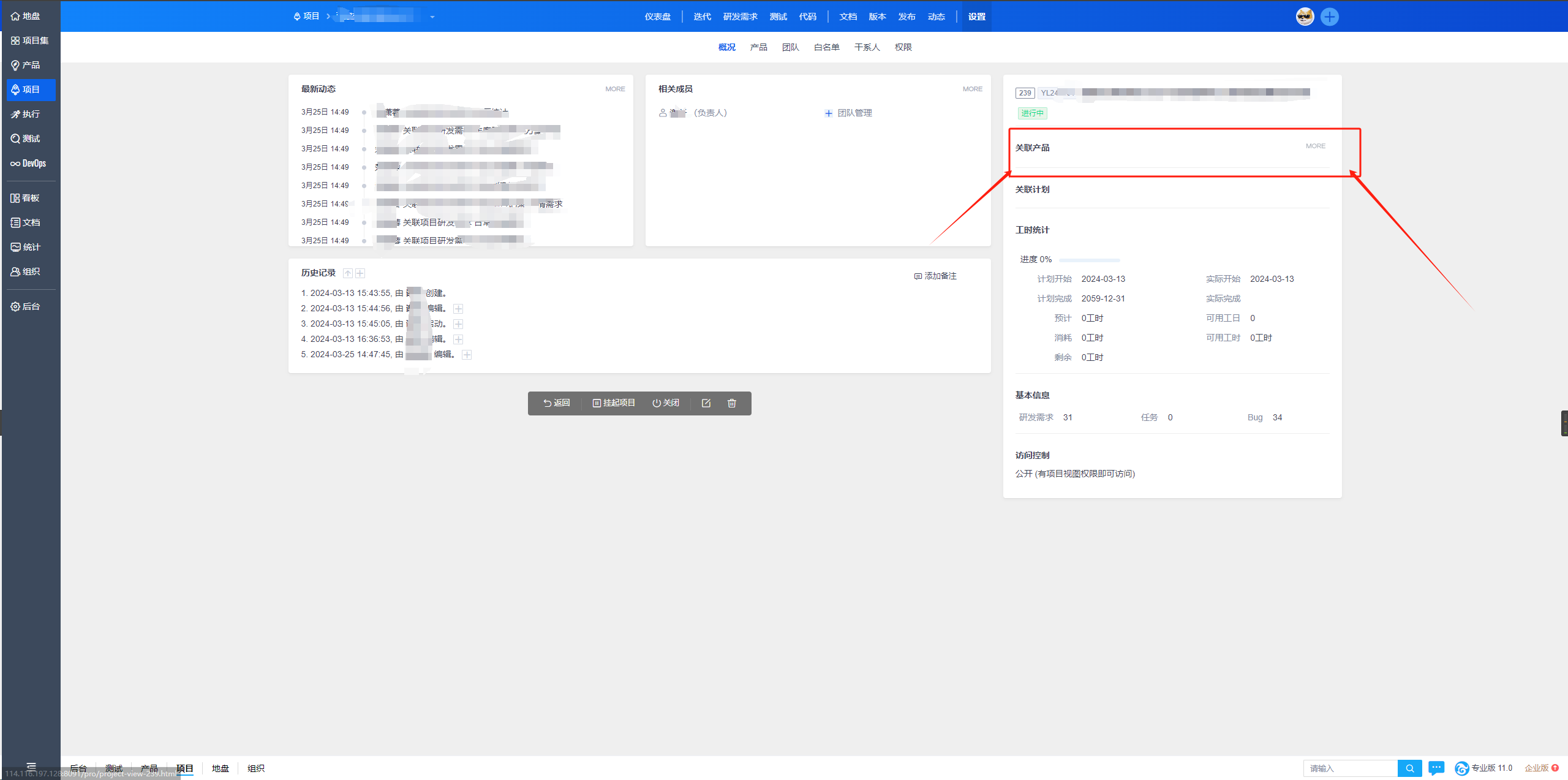Screen dimensions: 1568x780
Task: Open the user avatar menu
Action: 1305,17
